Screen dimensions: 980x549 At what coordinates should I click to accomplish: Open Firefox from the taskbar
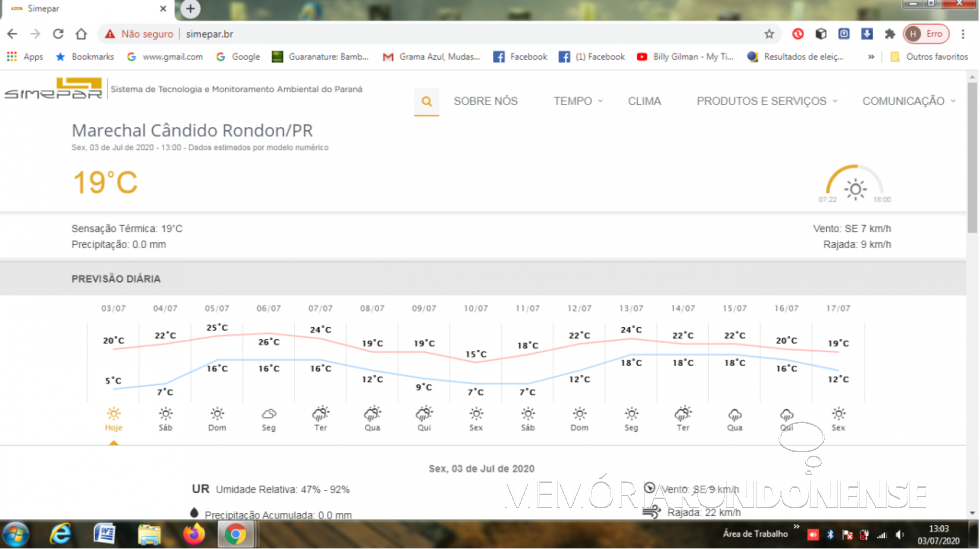(x=193, y=534)
